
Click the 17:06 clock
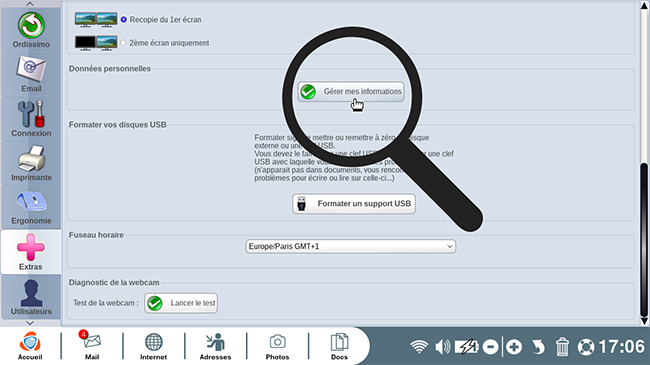(621, 347)
